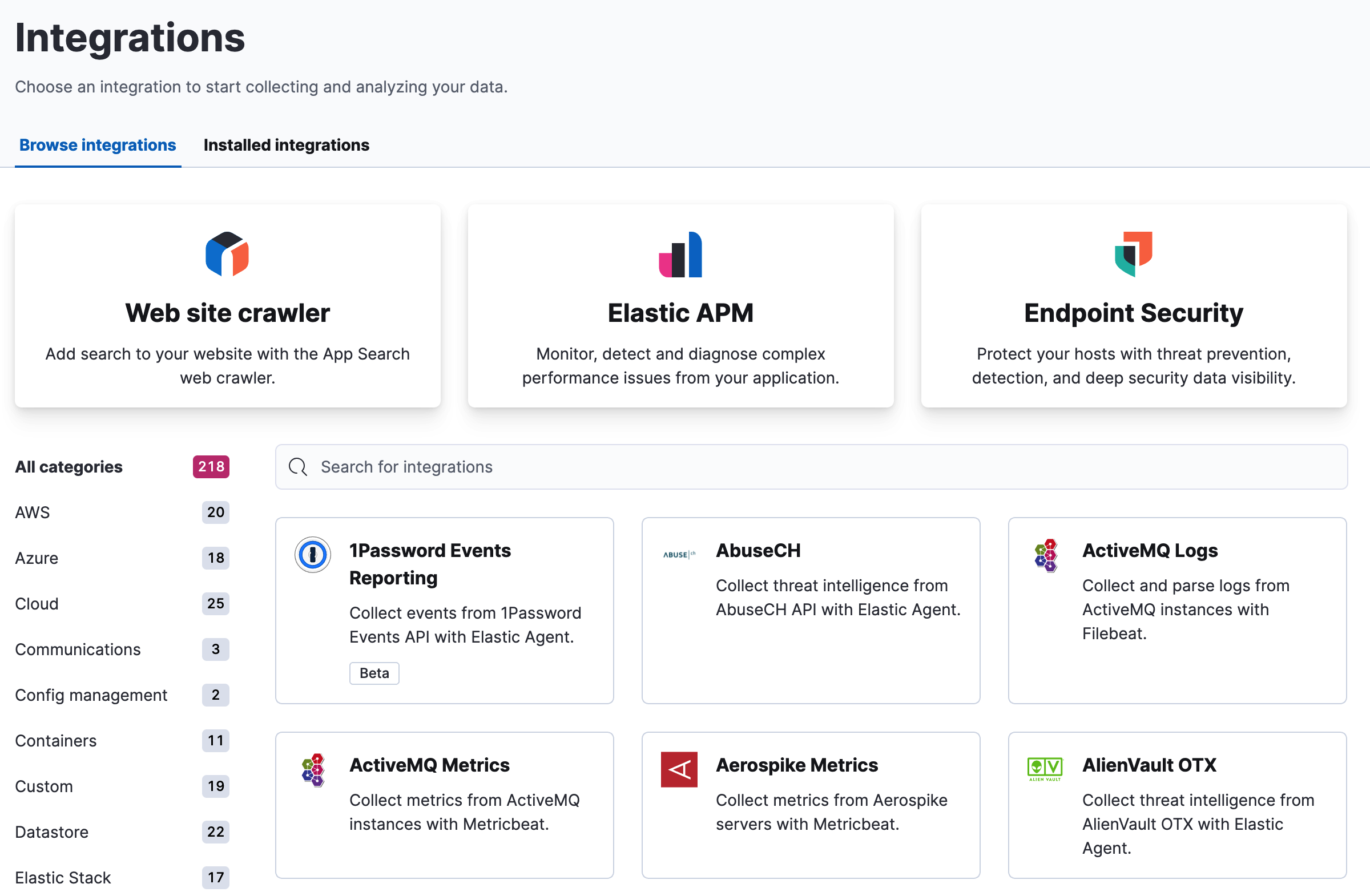Click the 1Password Events Reporting icon
This screenshot has width=1370, height=896.
(313, 555)
